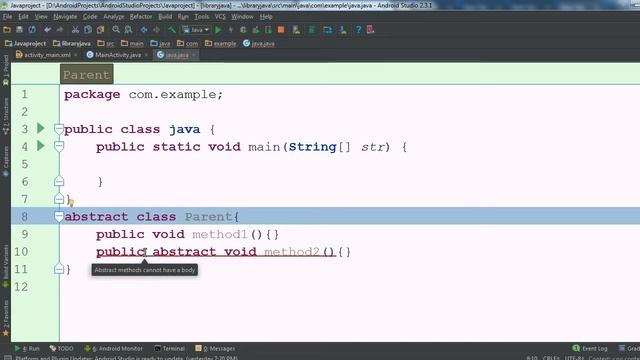Click the fold end marker on line 11
This screenshot has height=360, width=640.
pyautogui.click(x=59, y=269)
